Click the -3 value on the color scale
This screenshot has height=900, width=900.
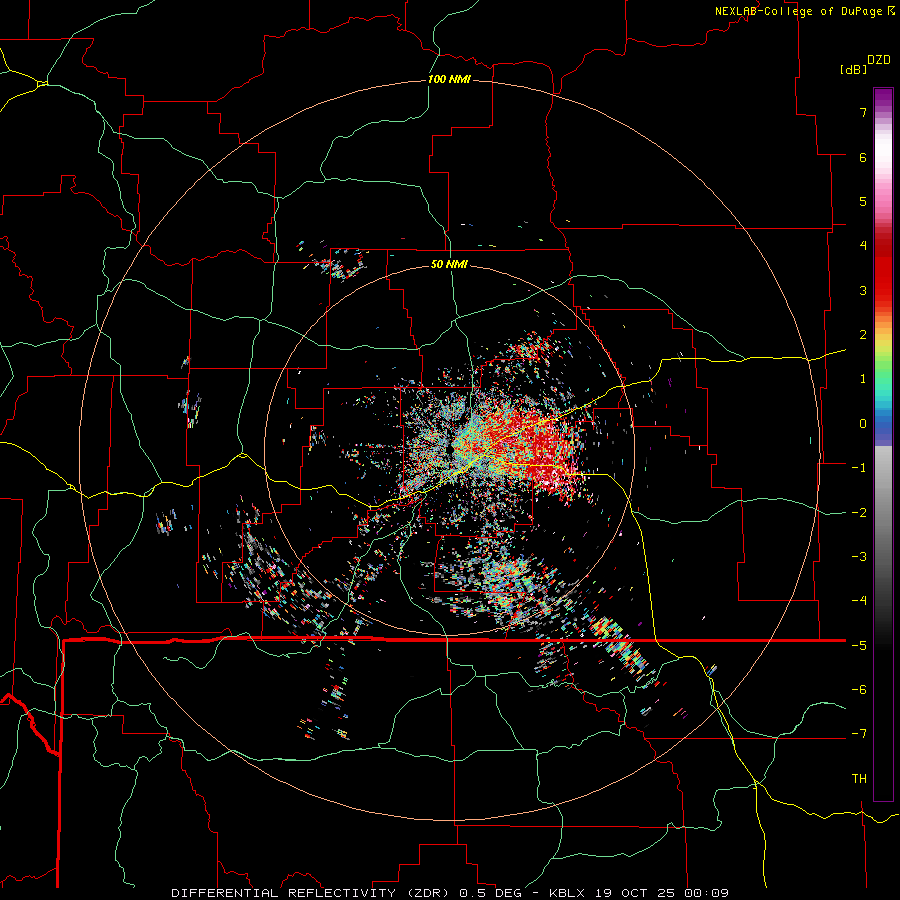tap(859, 557)
